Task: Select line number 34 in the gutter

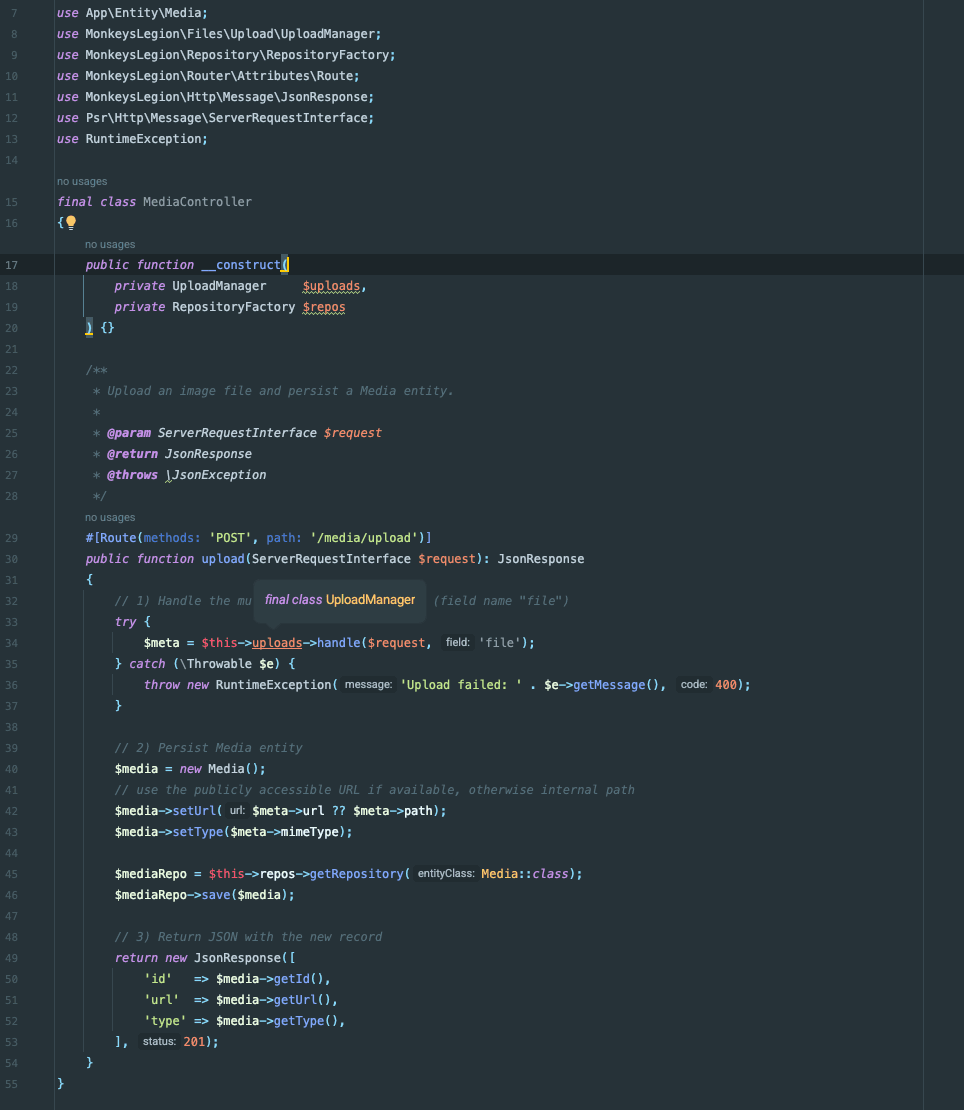Action: click(x=12, y=643)
